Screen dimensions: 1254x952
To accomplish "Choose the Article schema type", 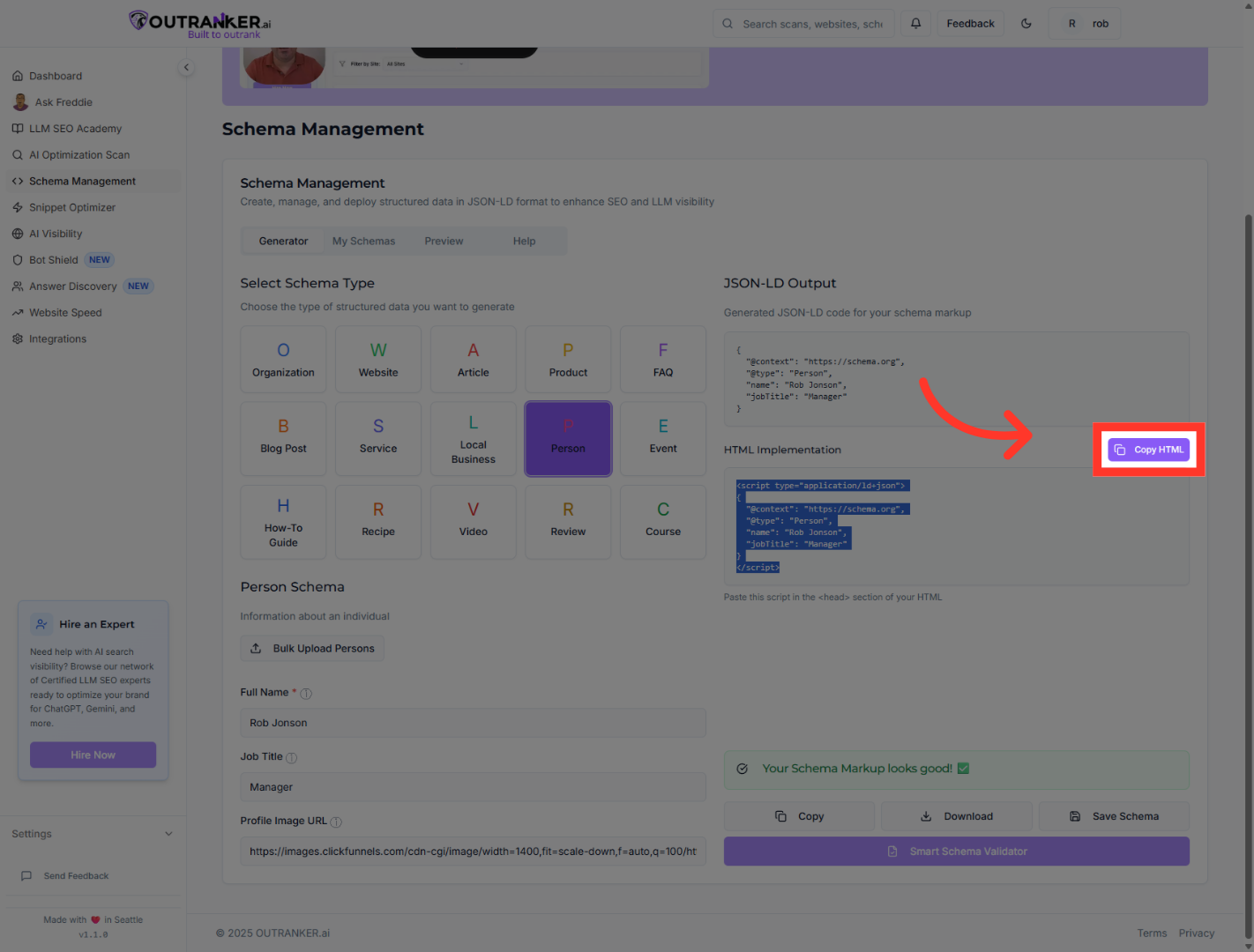I will 474,360.
